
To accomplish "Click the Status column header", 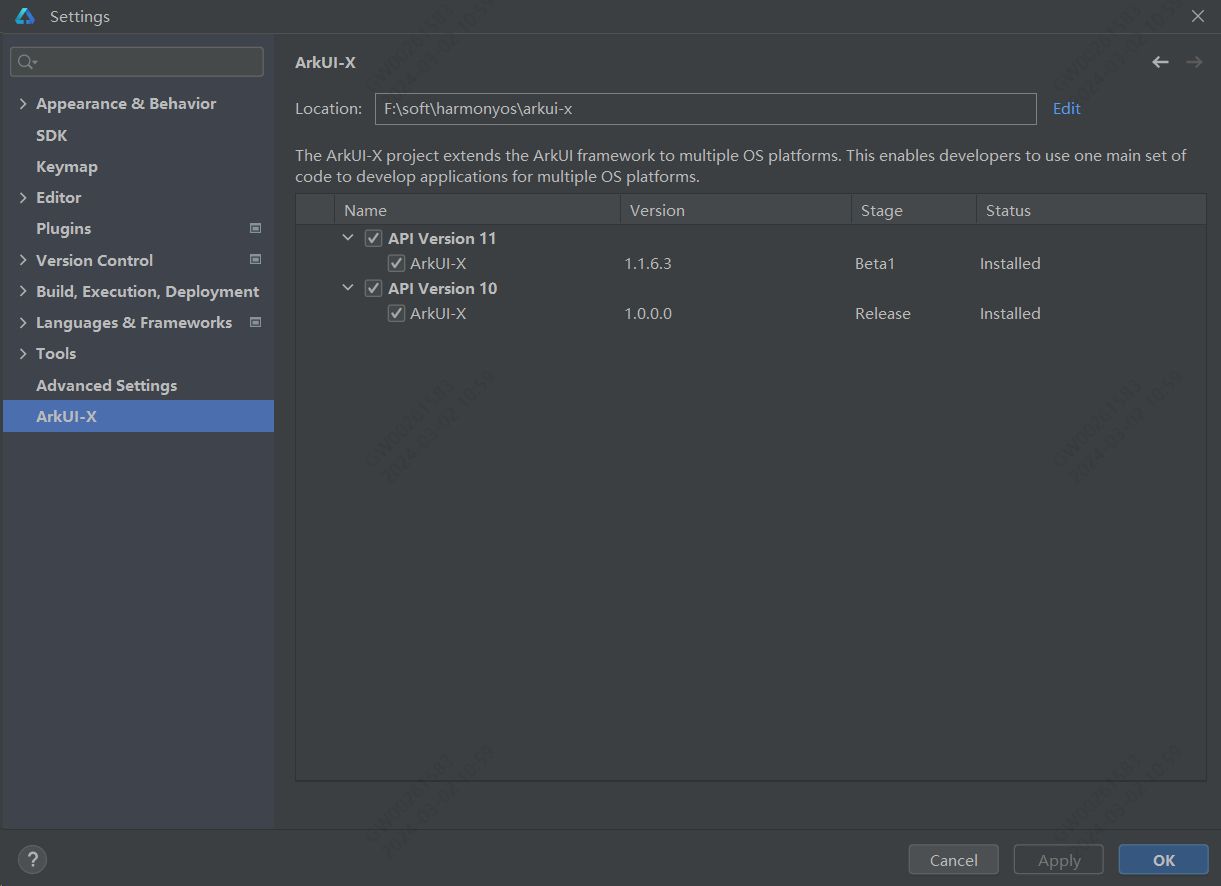I will click(1091, 210).
